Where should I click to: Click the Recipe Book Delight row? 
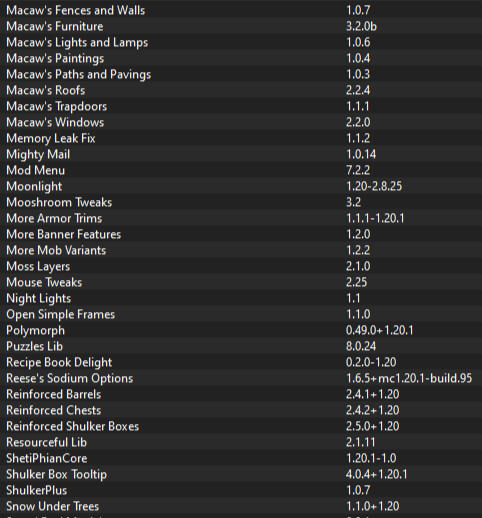point(241,362)
